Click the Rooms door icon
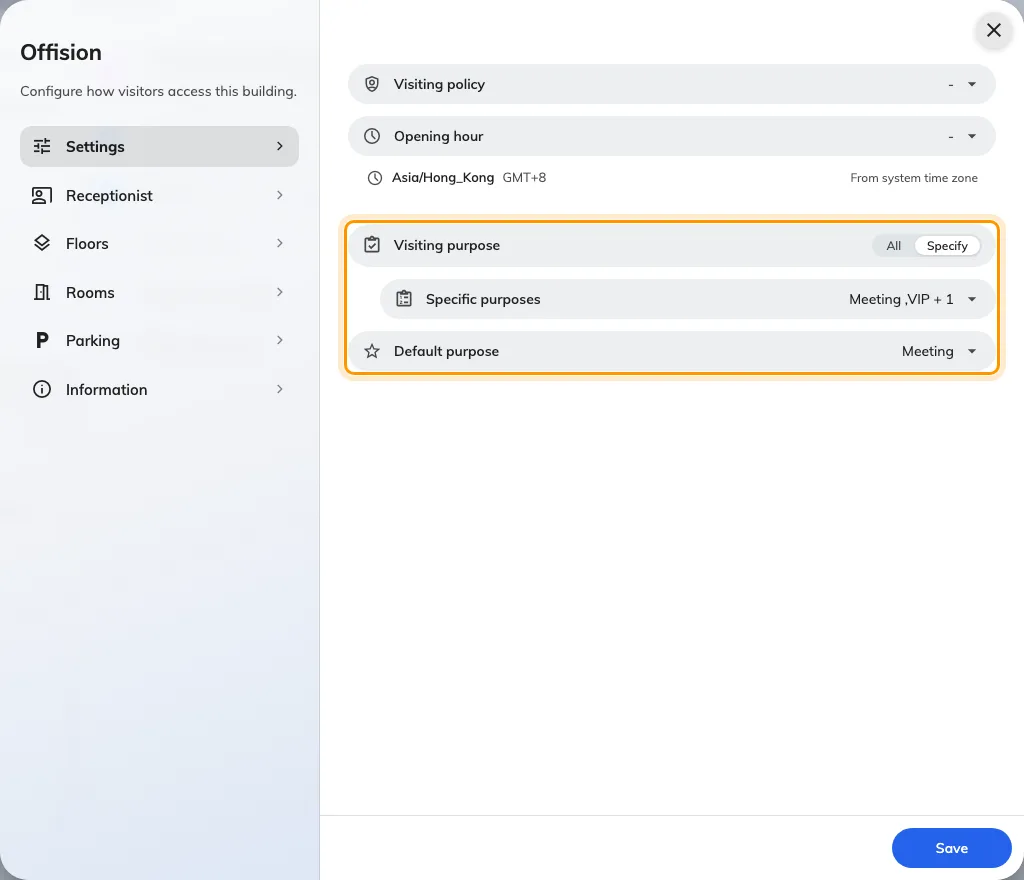Viewport: 1024px width, 880px height. pyautogui.click(x=42, y=292)
